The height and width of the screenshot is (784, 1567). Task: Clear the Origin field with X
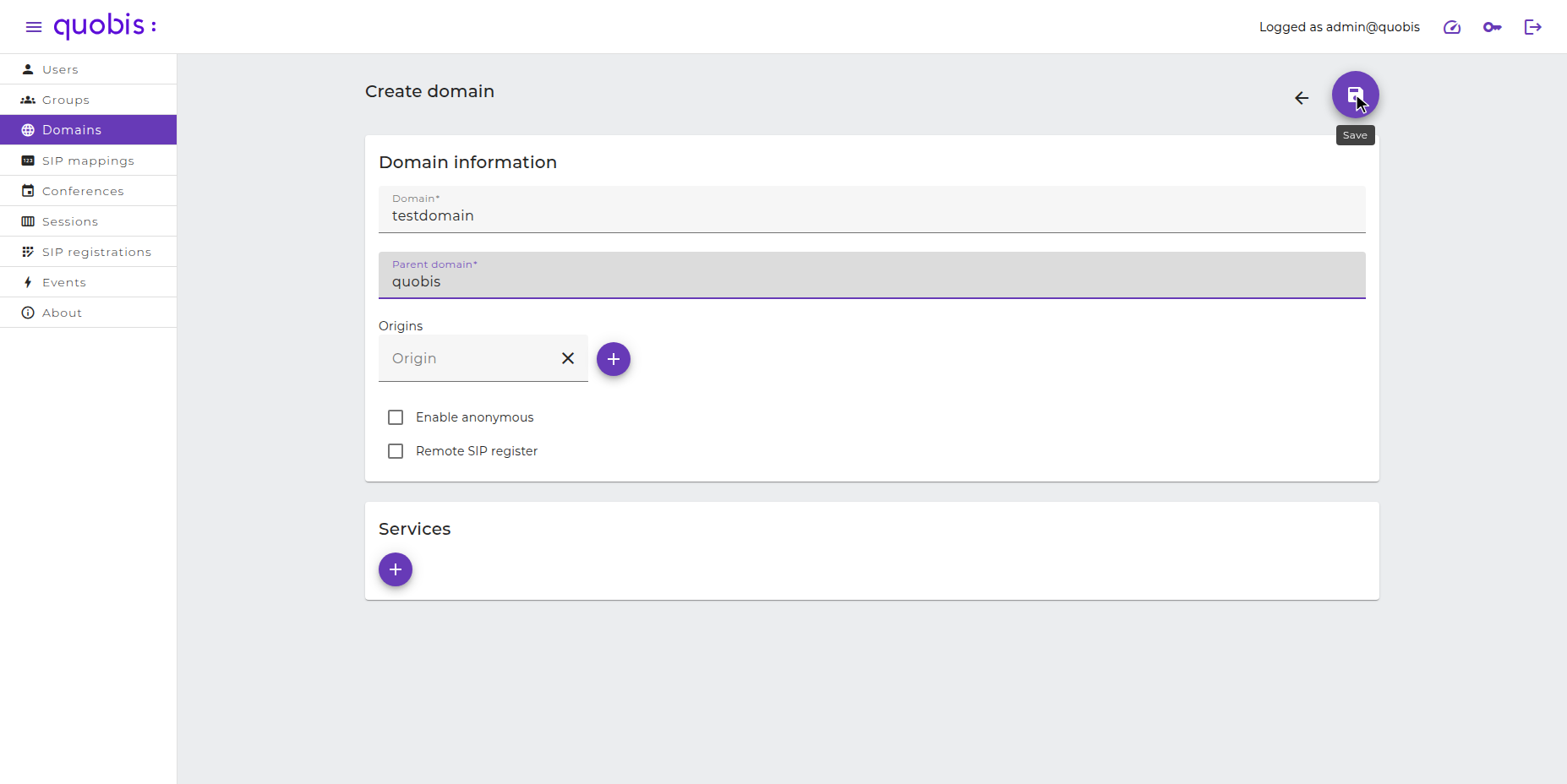[568, 358]
